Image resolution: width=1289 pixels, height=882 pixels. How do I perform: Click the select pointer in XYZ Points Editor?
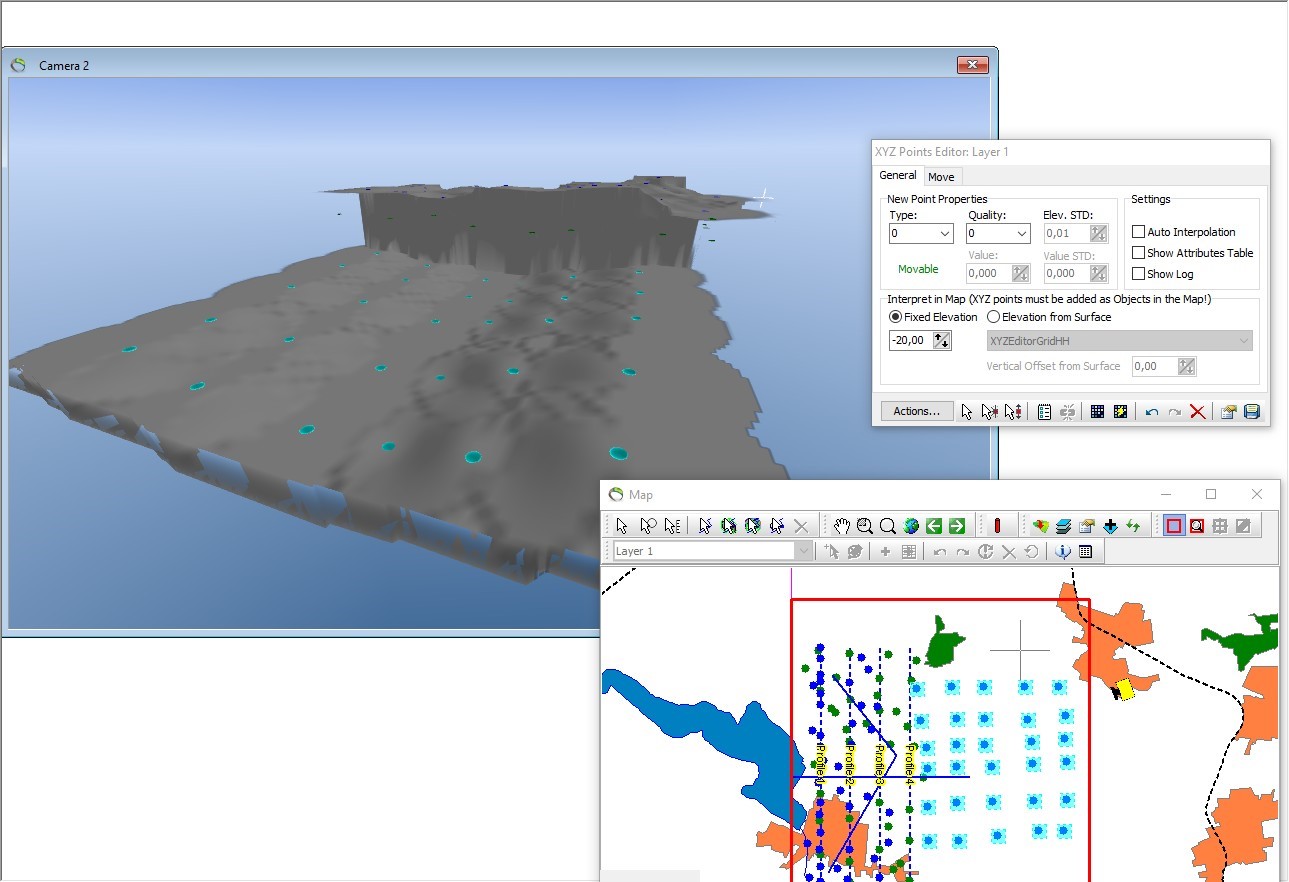966,411
